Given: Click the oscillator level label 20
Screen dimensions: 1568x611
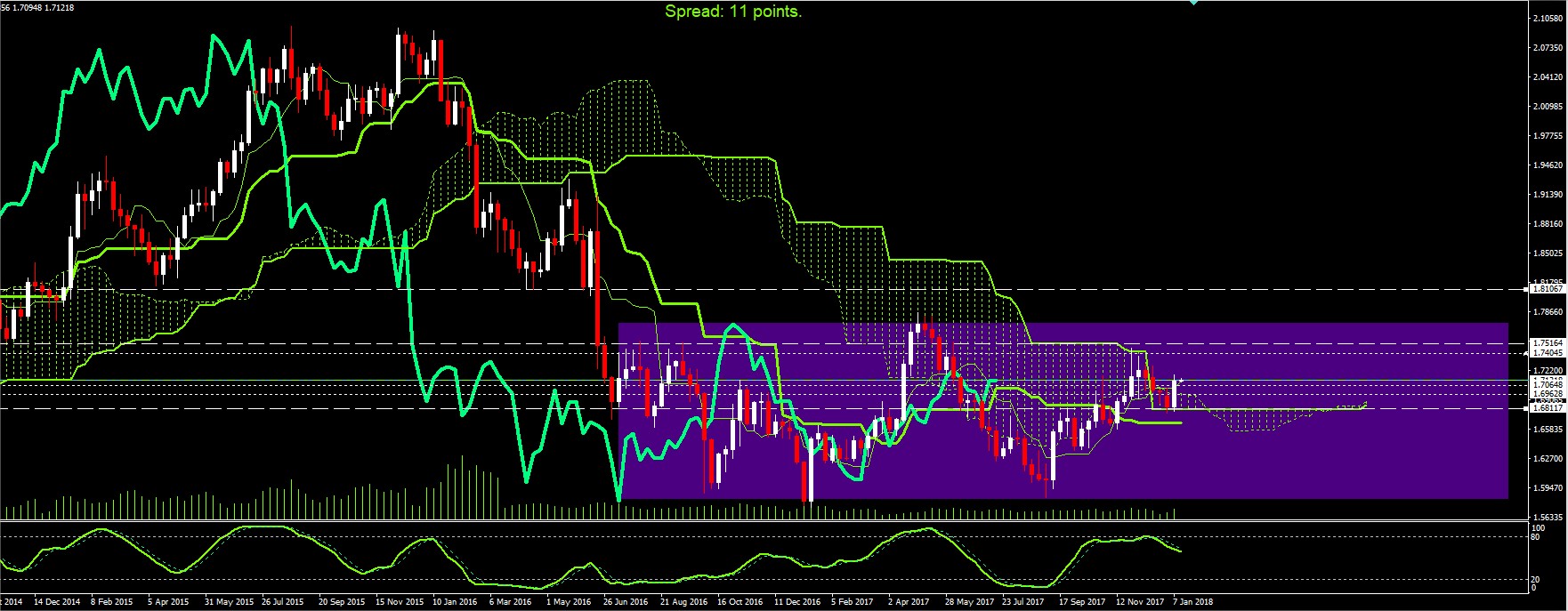Looking at the screenshot, I should [1534, 580].
